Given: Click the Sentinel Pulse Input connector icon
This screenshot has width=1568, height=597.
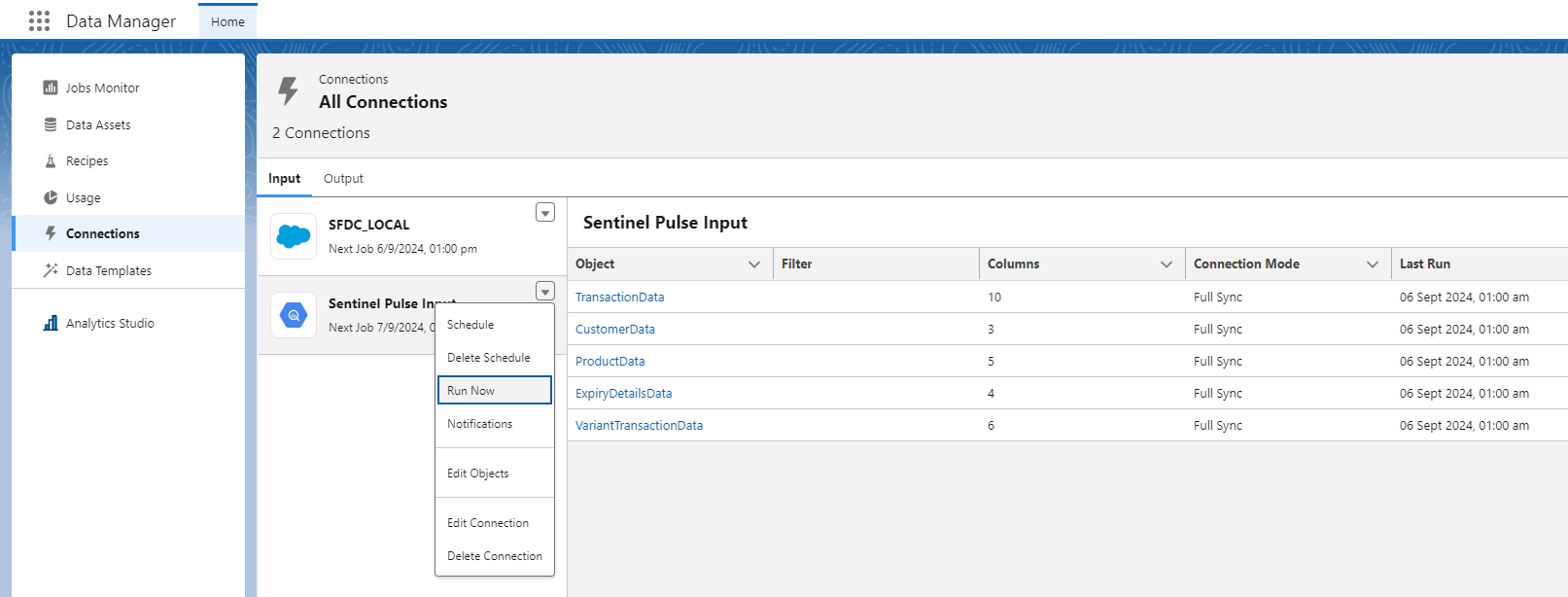Looking at the screenshot, I should coord(294,315).
